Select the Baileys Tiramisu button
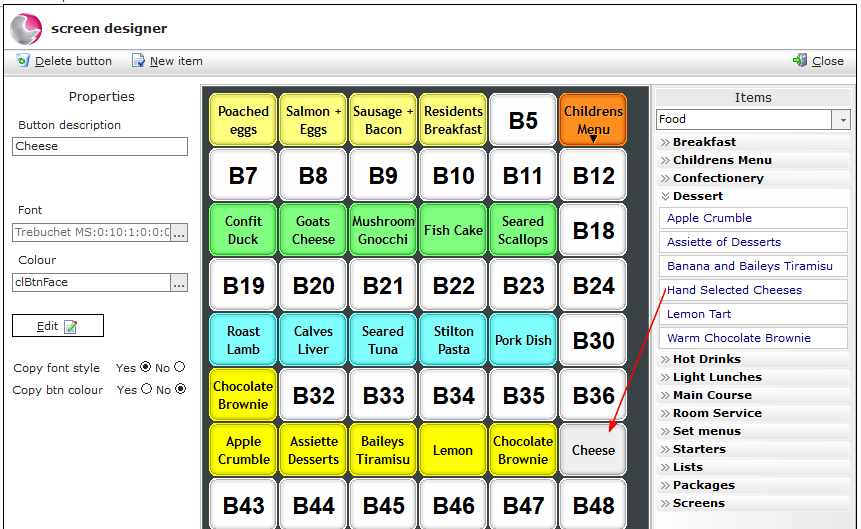This screenshot has width=861, height=529. [383, 450]
